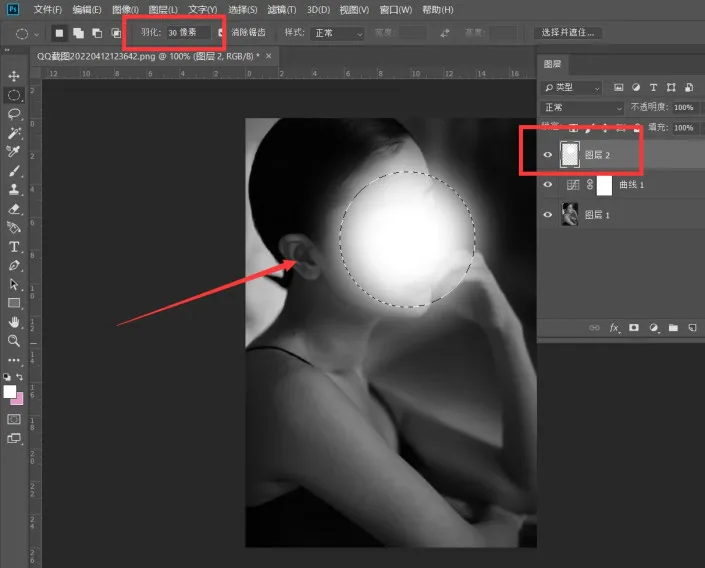Select the Hand tool
705x568 pixels.
[14, 322]
